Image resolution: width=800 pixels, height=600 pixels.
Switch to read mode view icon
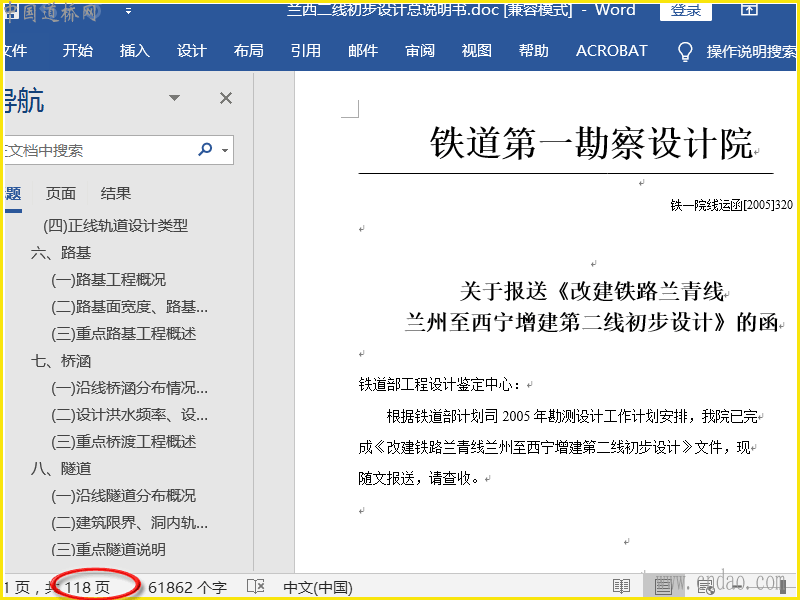[x=621, y=587]
